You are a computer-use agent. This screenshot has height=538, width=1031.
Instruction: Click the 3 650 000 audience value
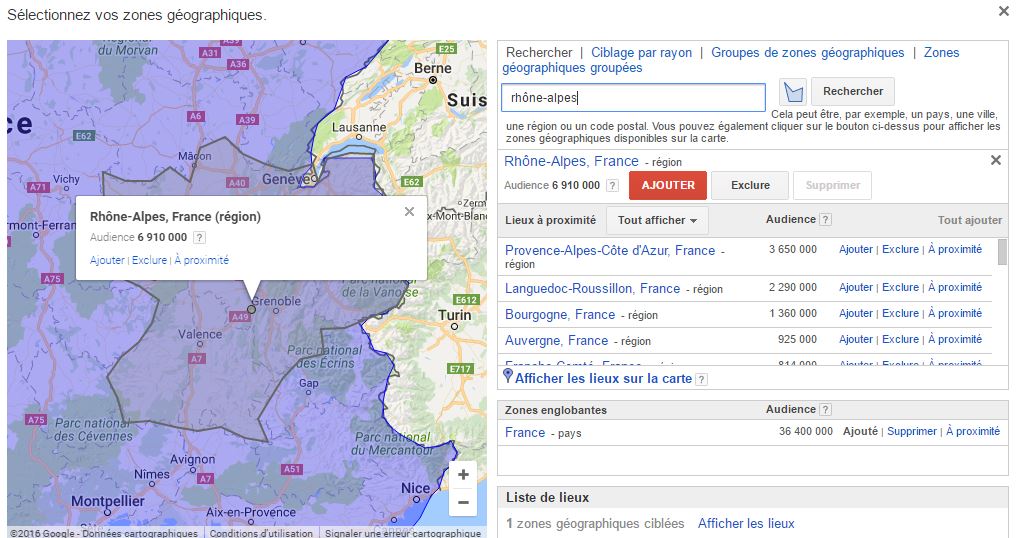(793, 249)
